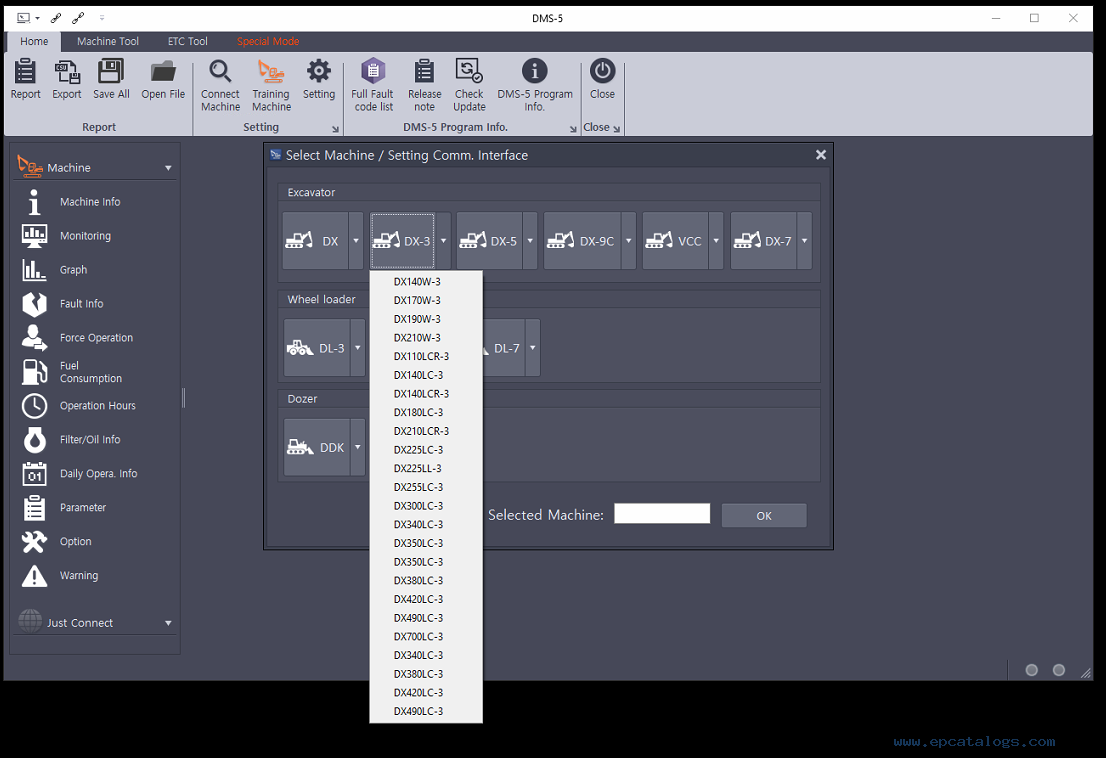Open the DMS-5 Program Info round icon
The width and height of the screenshot is (1106, 758).
535,71
